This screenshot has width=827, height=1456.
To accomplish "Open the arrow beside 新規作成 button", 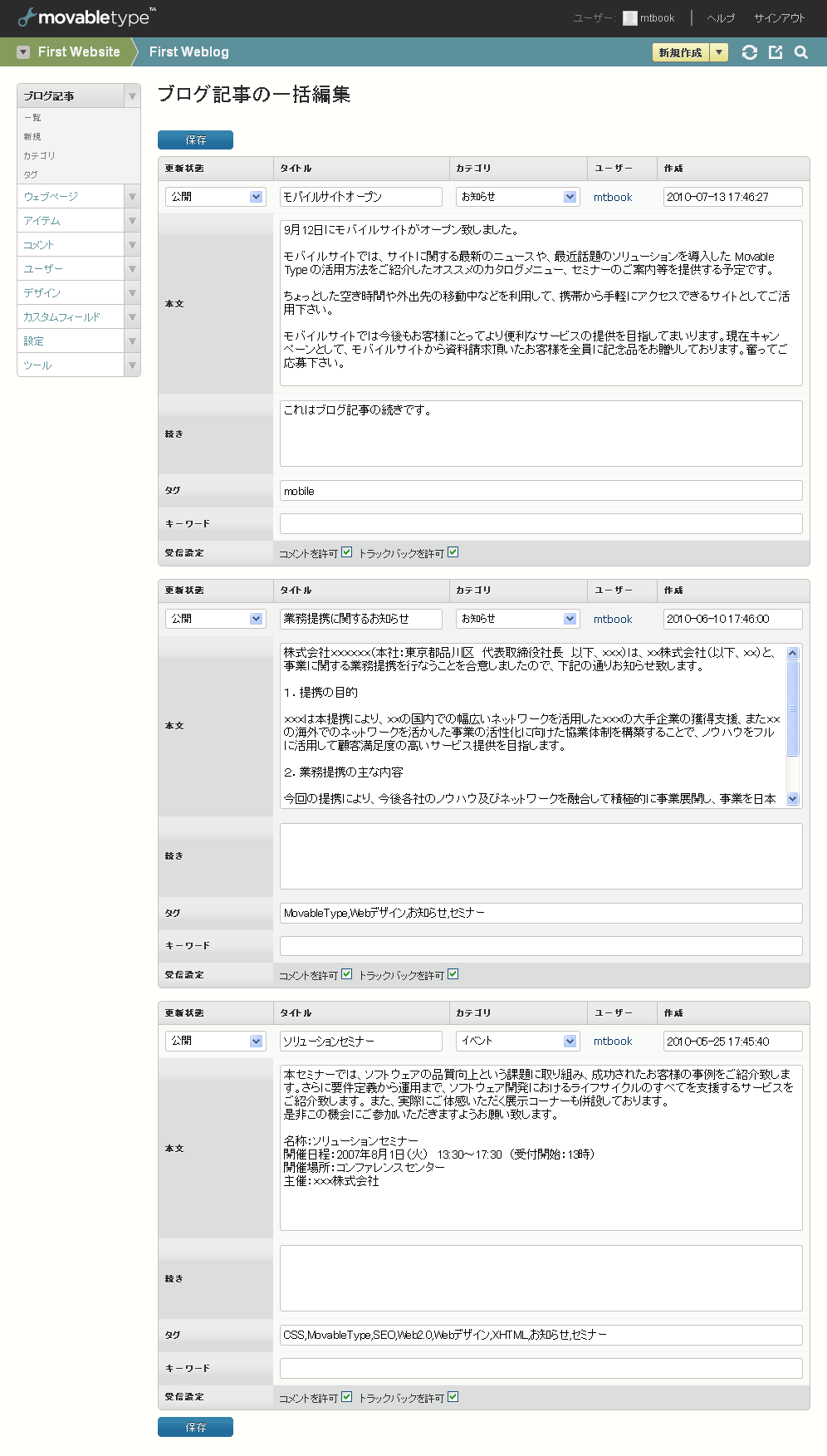I will click(x=719, y=52).
